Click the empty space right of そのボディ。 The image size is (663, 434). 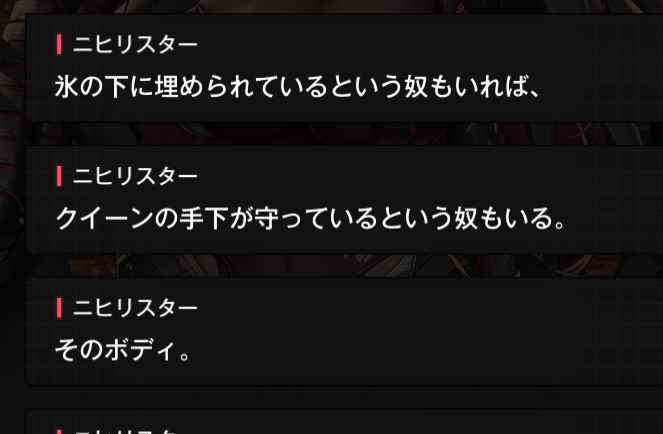(423, 350)
